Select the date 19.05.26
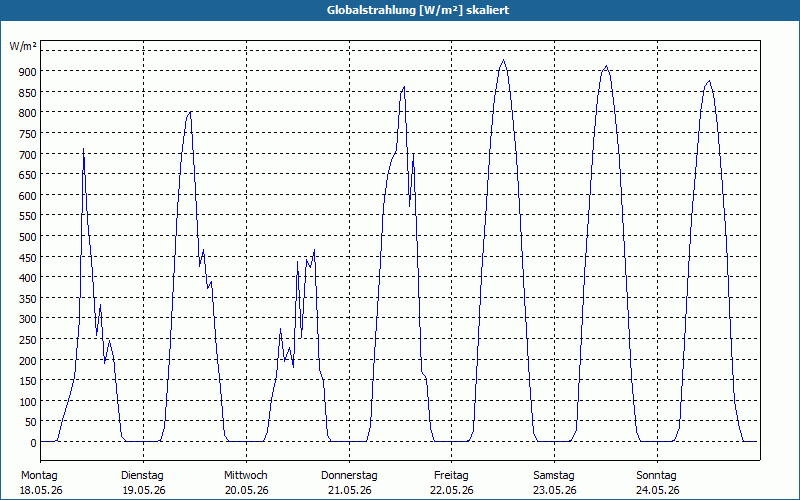The image size is (800, 500). 144,490
